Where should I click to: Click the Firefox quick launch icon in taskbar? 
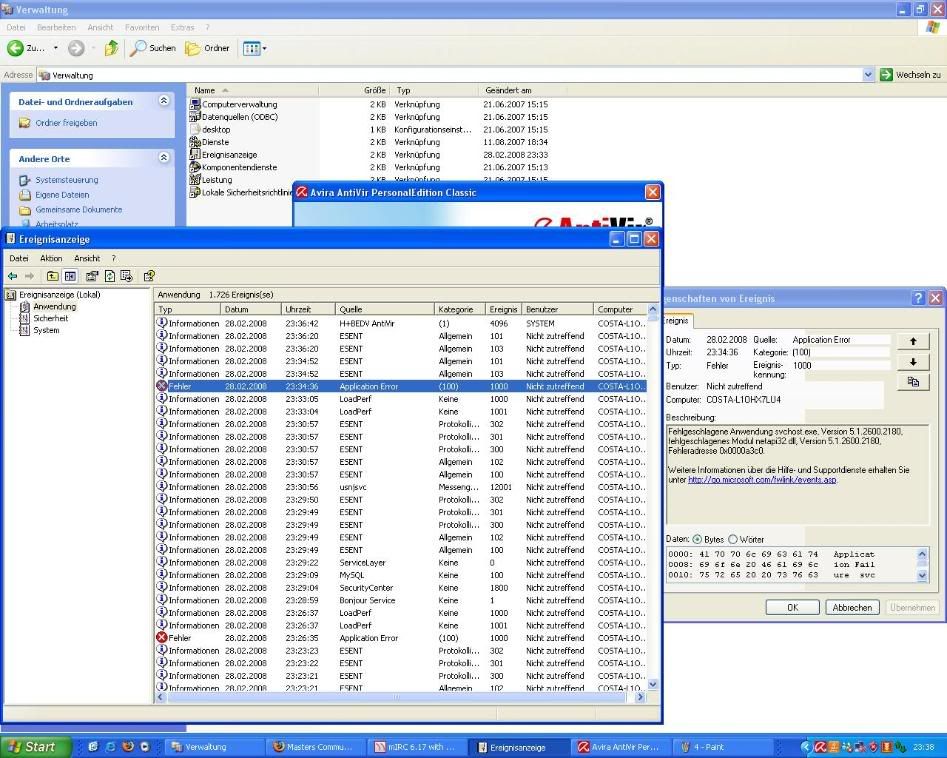[127, 747]
